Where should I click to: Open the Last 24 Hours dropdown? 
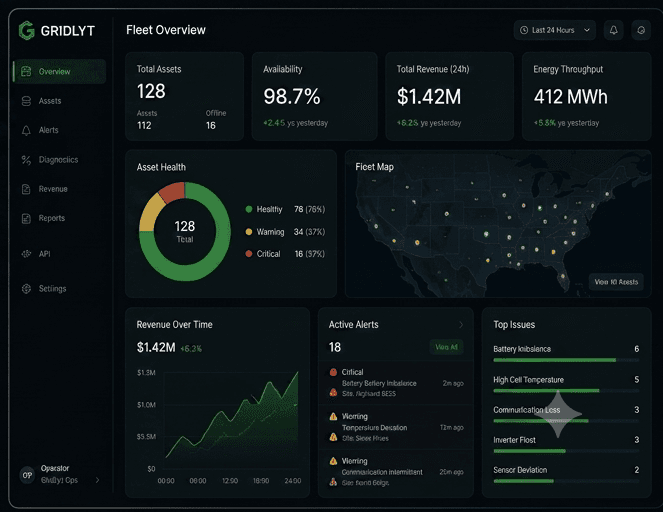tap(555, 30)
